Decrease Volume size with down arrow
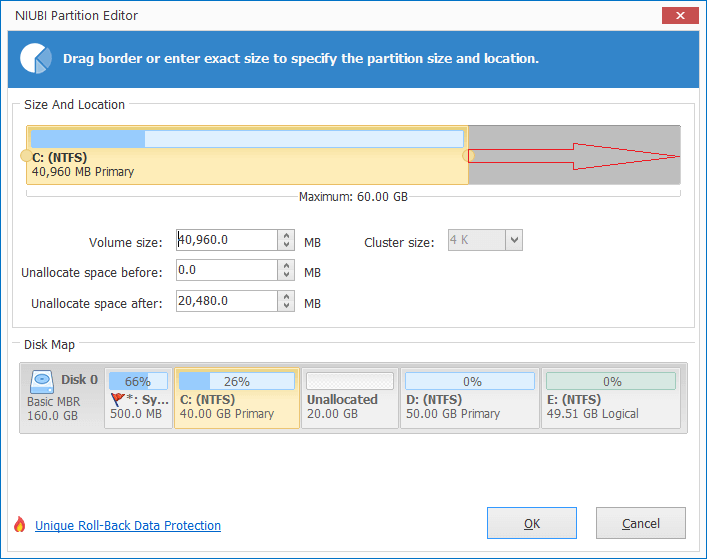The width and height of the screenshot is (707, 559). (x=288, y=245)
